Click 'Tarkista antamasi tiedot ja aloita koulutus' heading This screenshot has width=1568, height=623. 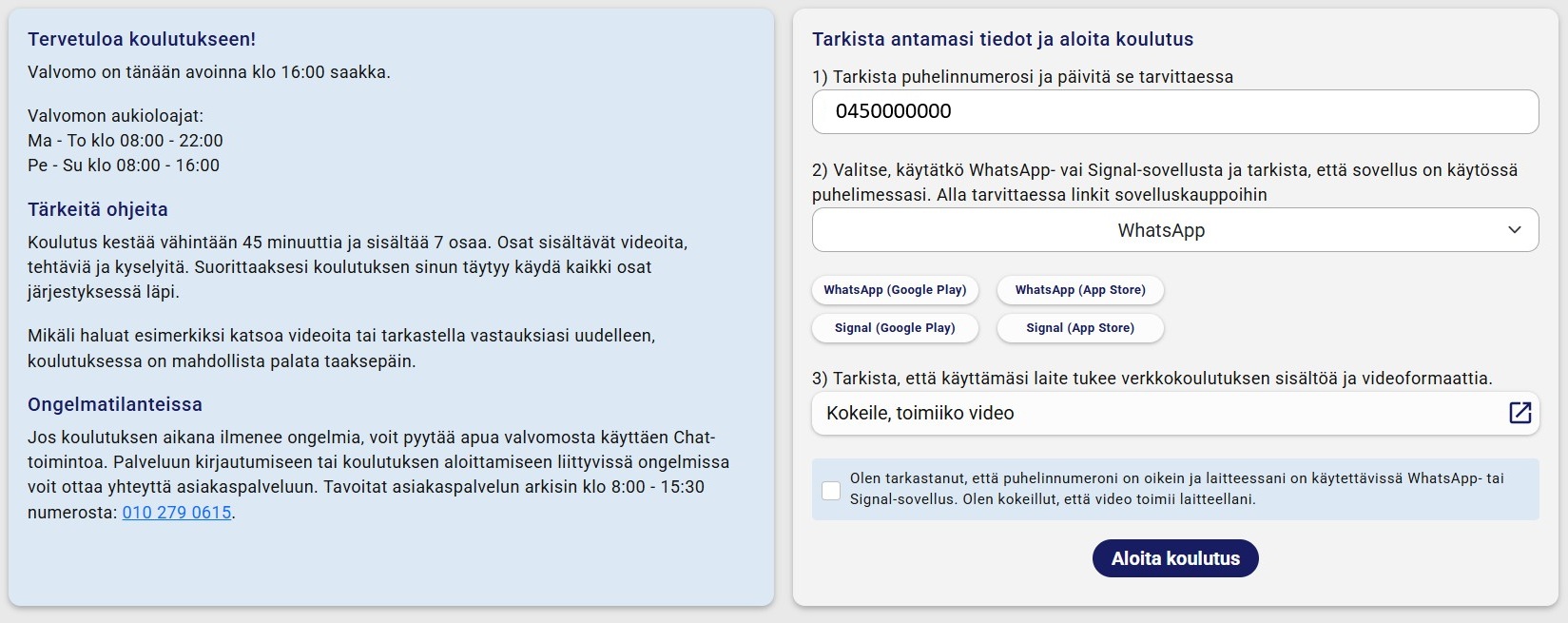1002,39
